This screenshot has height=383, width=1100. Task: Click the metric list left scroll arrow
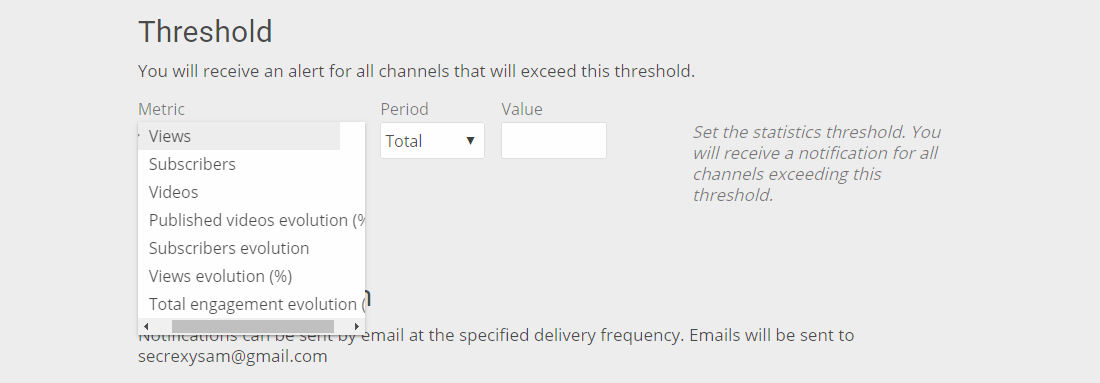[x=146, y=326]
